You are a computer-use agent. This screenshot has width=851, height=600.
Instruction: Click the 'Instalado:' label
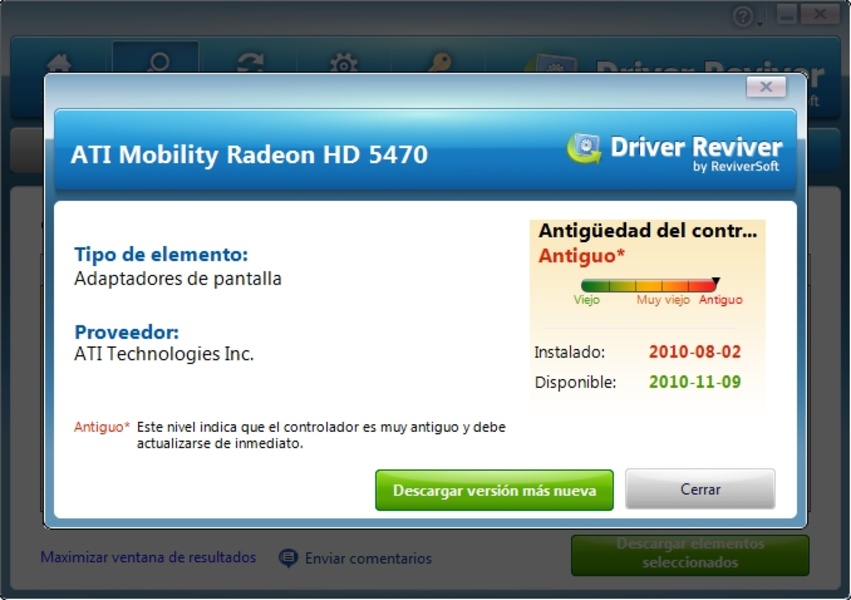[x=569, y=352]
